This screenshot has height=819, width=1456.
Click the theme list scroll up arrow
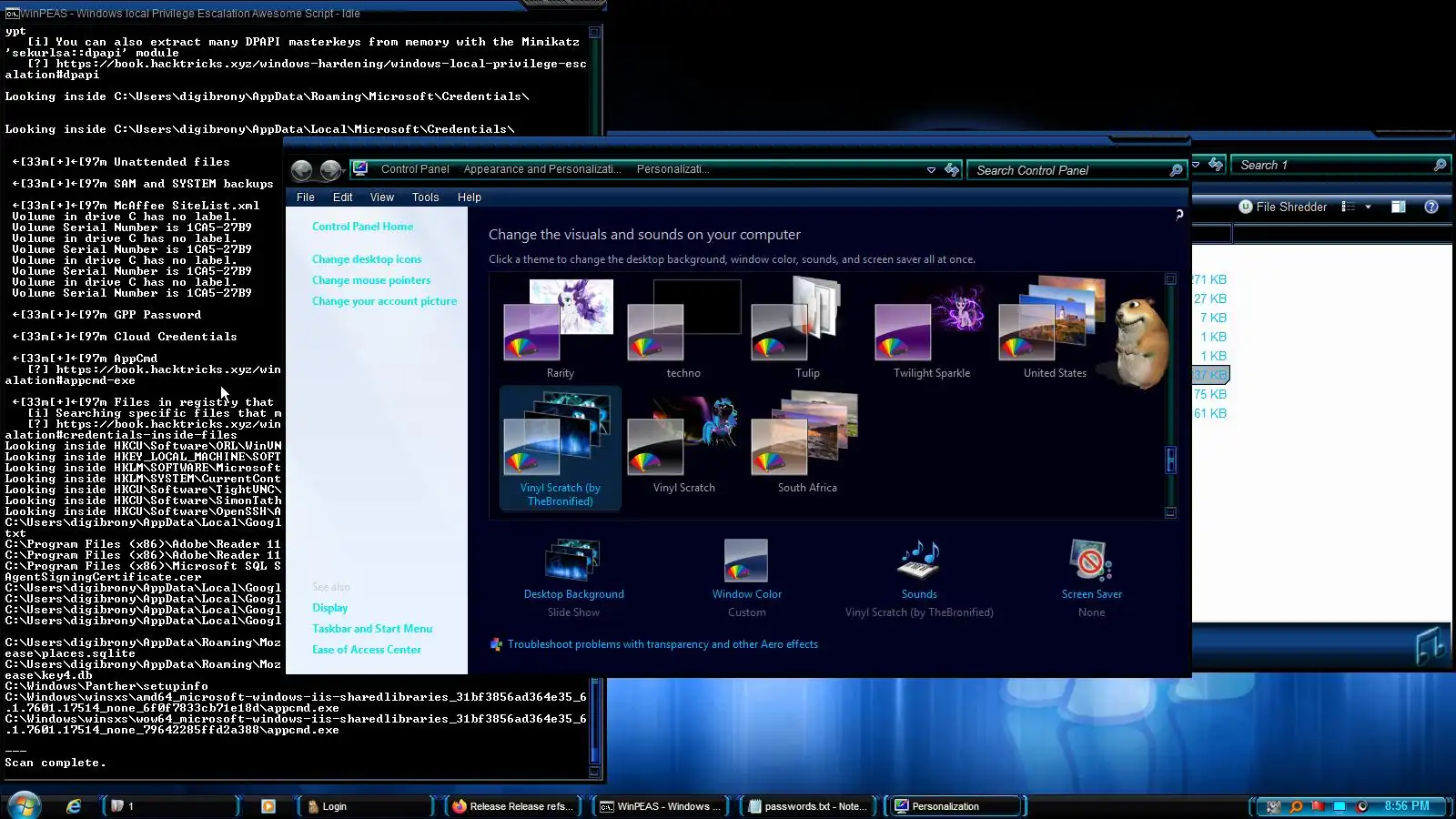click(1171, 279)
